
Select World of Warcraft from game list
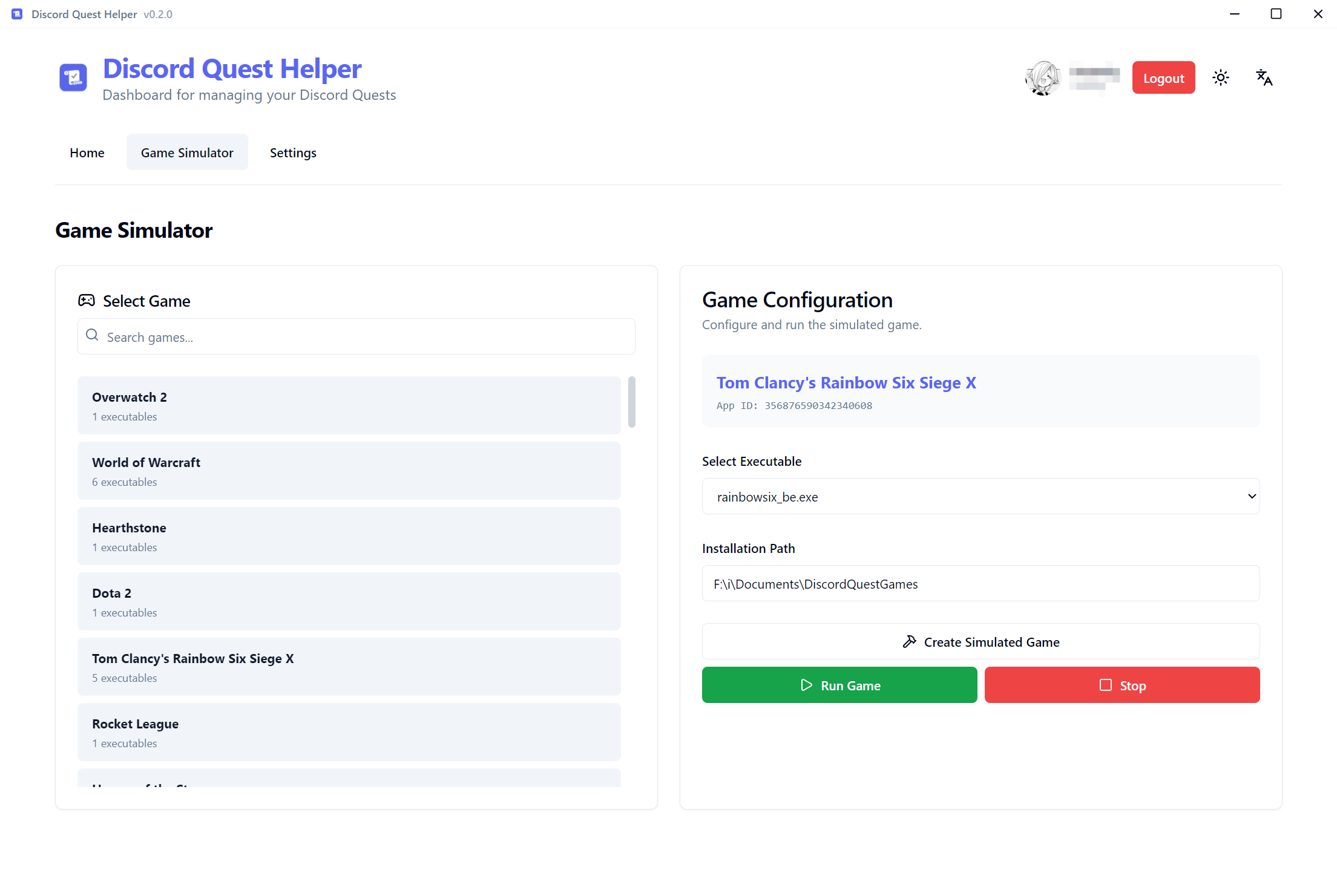click(349, 471)
